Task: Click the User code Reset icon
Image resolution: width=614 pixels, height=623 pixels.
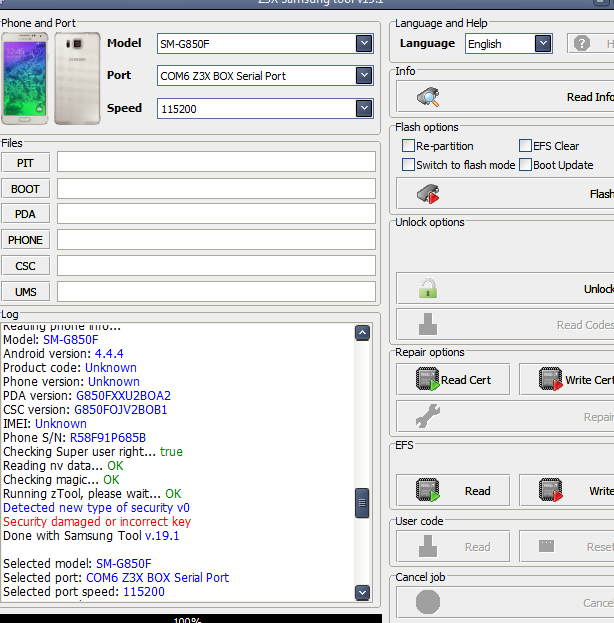Action: click(x=546, y=546)
